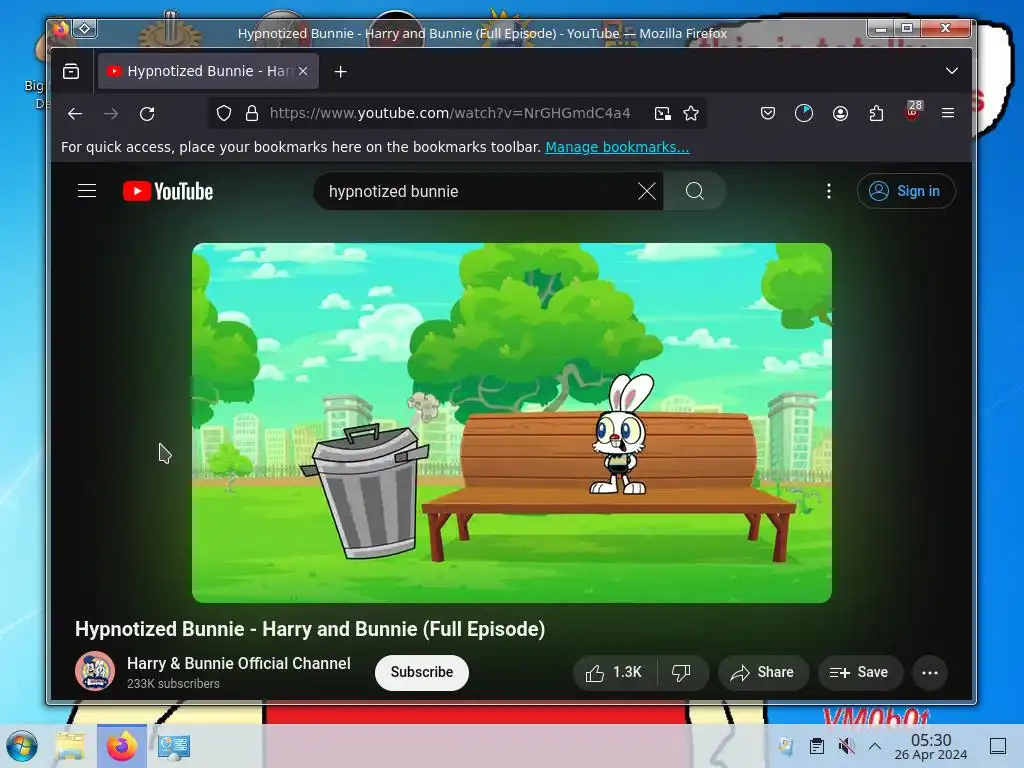Open Firefox application hamburger menu
The height and width of the screenshot is (768, 1024).
[x=948, y=114]
